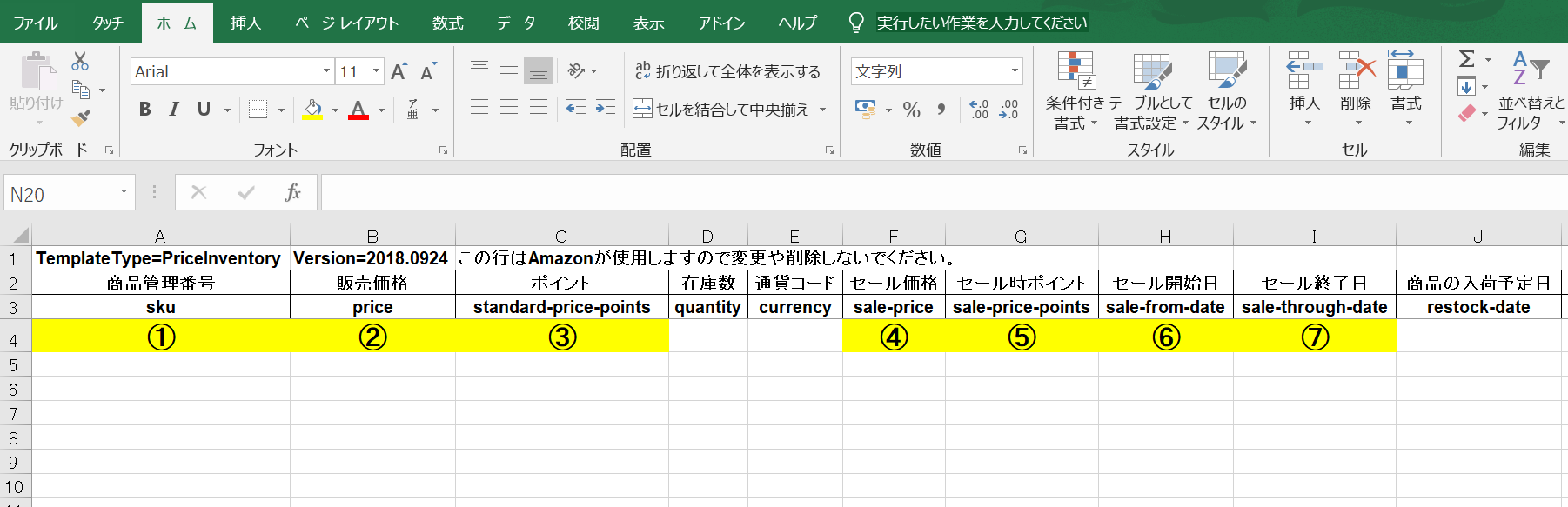Screen dimensions: 1568x507
Task: Toggle Bold formatting
Action: click(145, 109)
